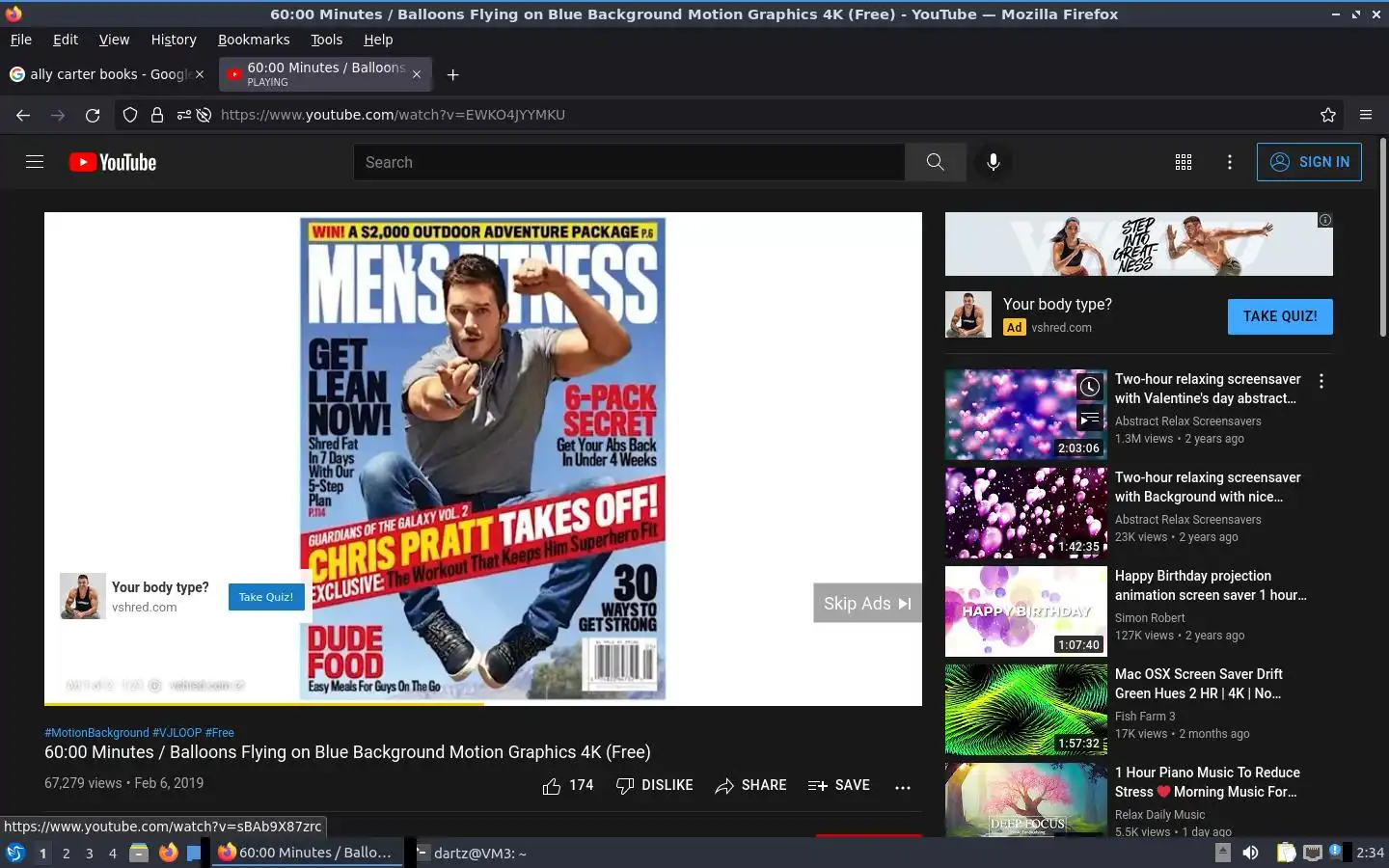Image resolution: width=1389 pixels, height=868 pixels.
Task: Click TAKE QUIZ! in the sidebar ad
Action: tap(1280, 316)
